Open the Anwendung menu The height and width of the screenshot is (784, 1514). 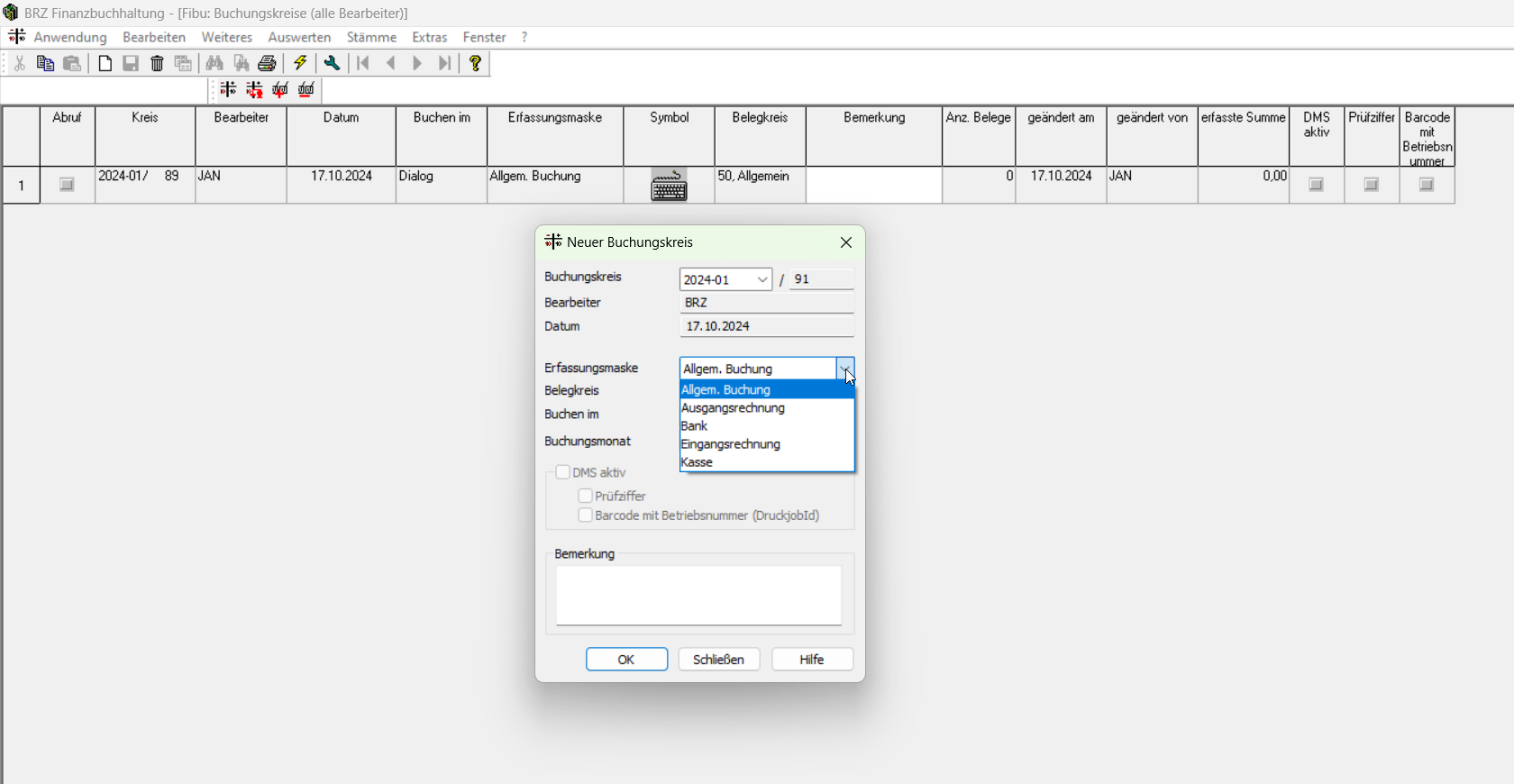point(70,38)
